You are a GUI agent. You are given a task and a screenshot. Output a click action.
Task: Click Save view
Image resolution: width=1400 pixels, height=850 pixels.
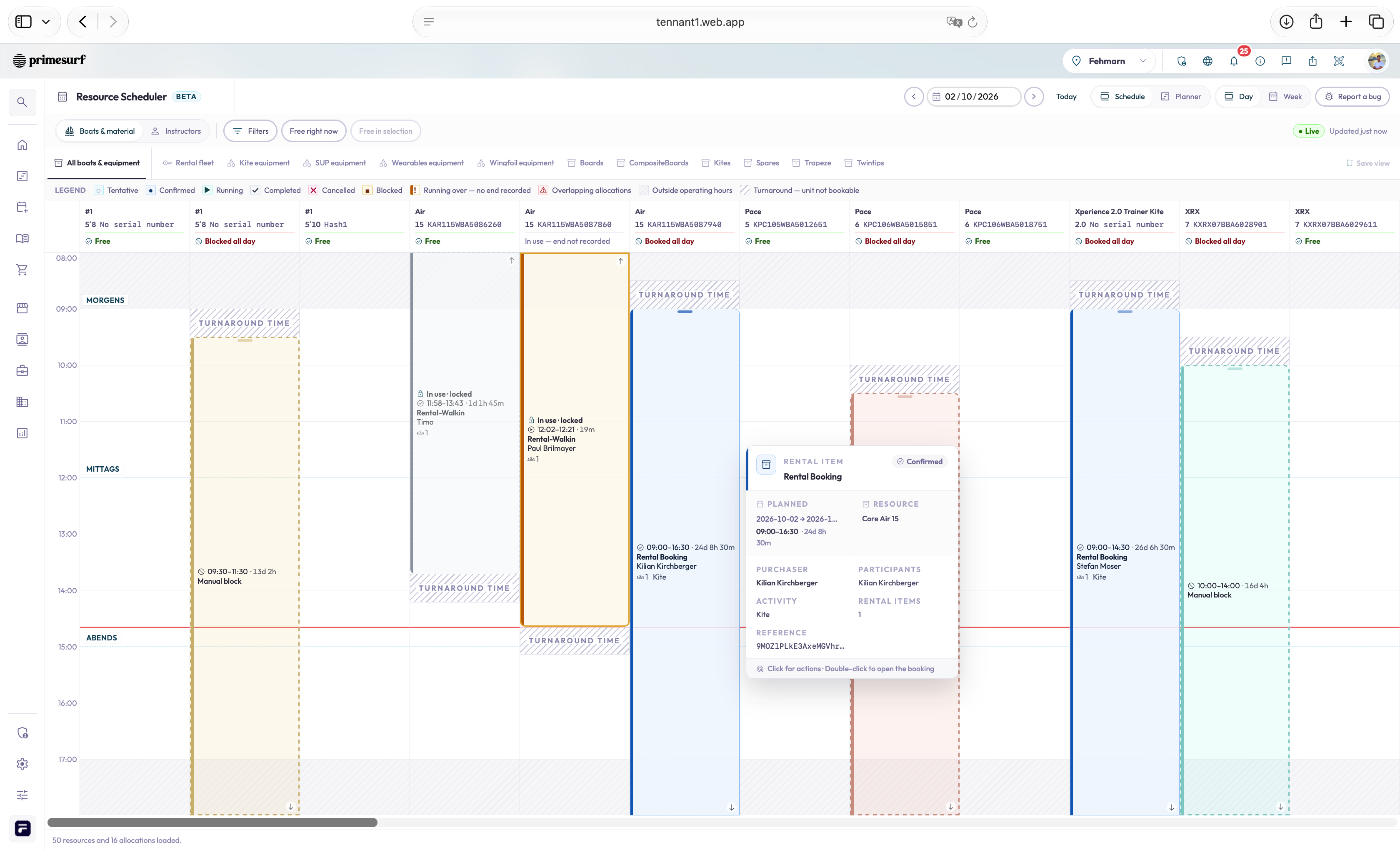1367,163
